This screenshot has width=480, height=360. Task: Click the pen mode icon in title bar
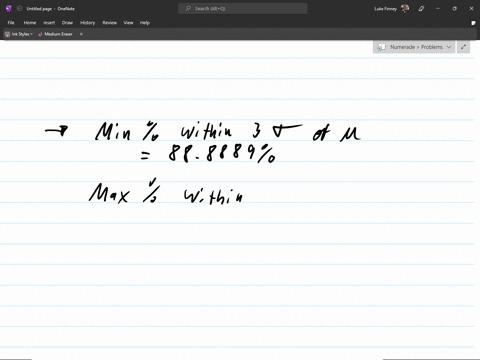pos(421,9)
